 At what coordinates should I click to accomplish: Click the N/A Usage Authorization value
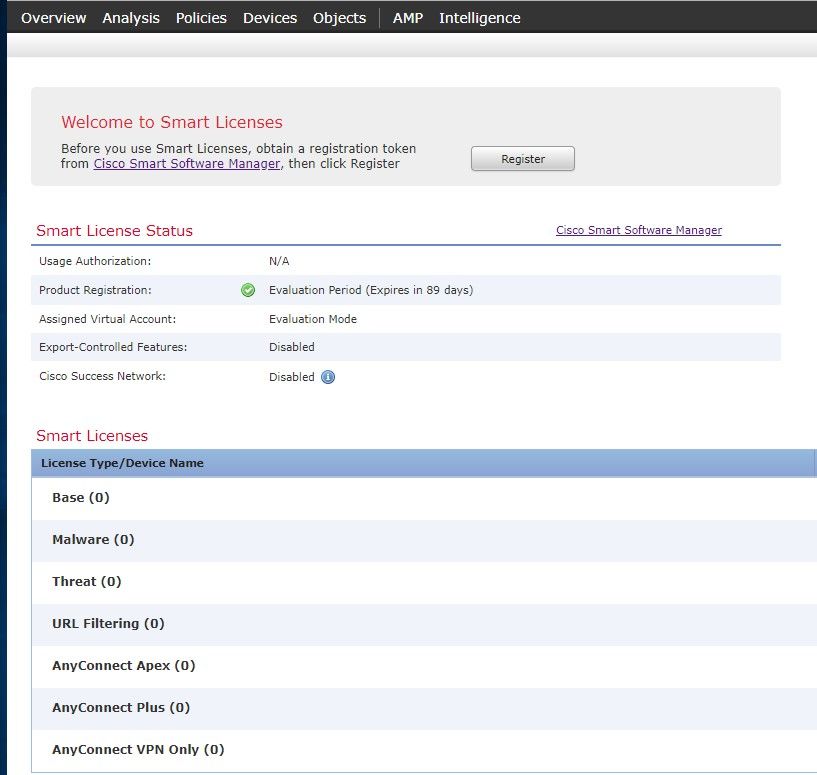click(x=279, y=261)
